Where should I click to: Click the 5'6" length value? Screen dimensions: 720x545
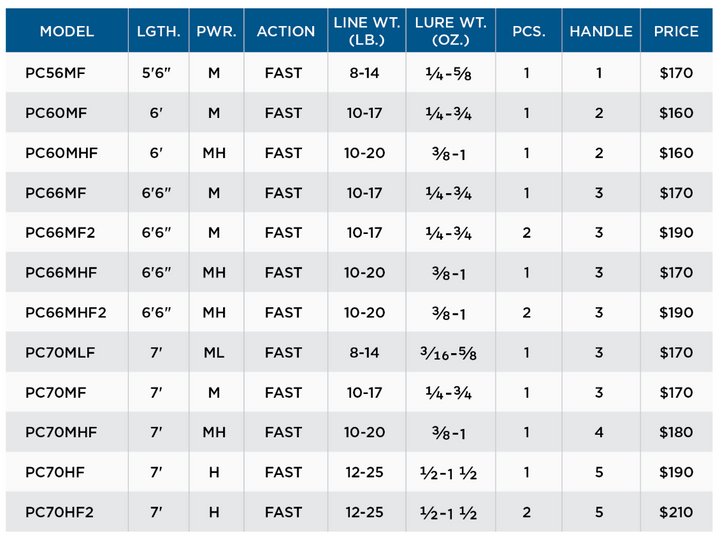click(156, 73)
